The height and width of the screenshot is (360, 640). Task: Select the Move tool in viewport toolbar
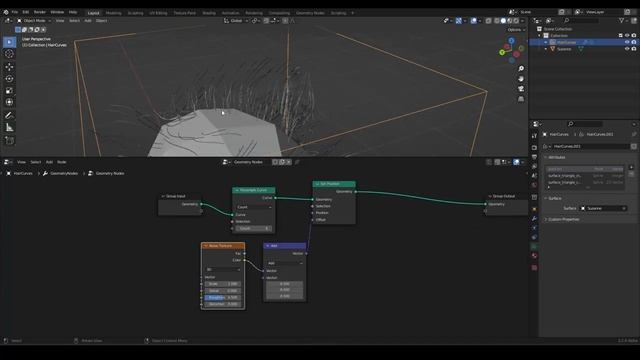(x=9, y=66)
